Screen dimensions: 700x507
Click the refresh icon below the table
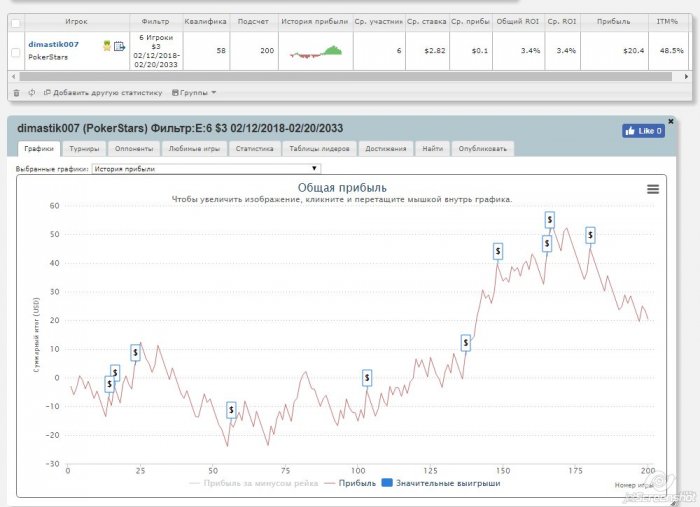tap(32, 92)
